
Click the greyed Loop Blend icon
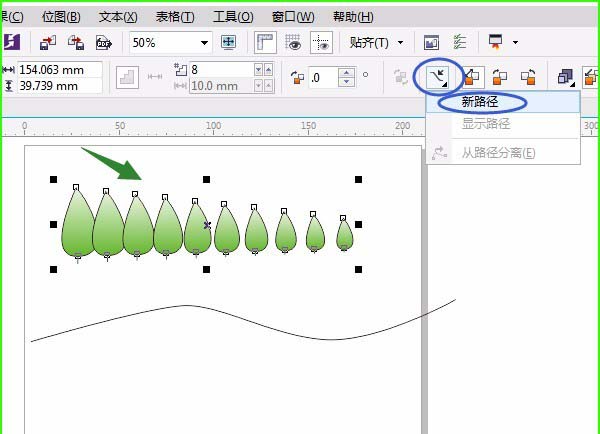(401, 77)
